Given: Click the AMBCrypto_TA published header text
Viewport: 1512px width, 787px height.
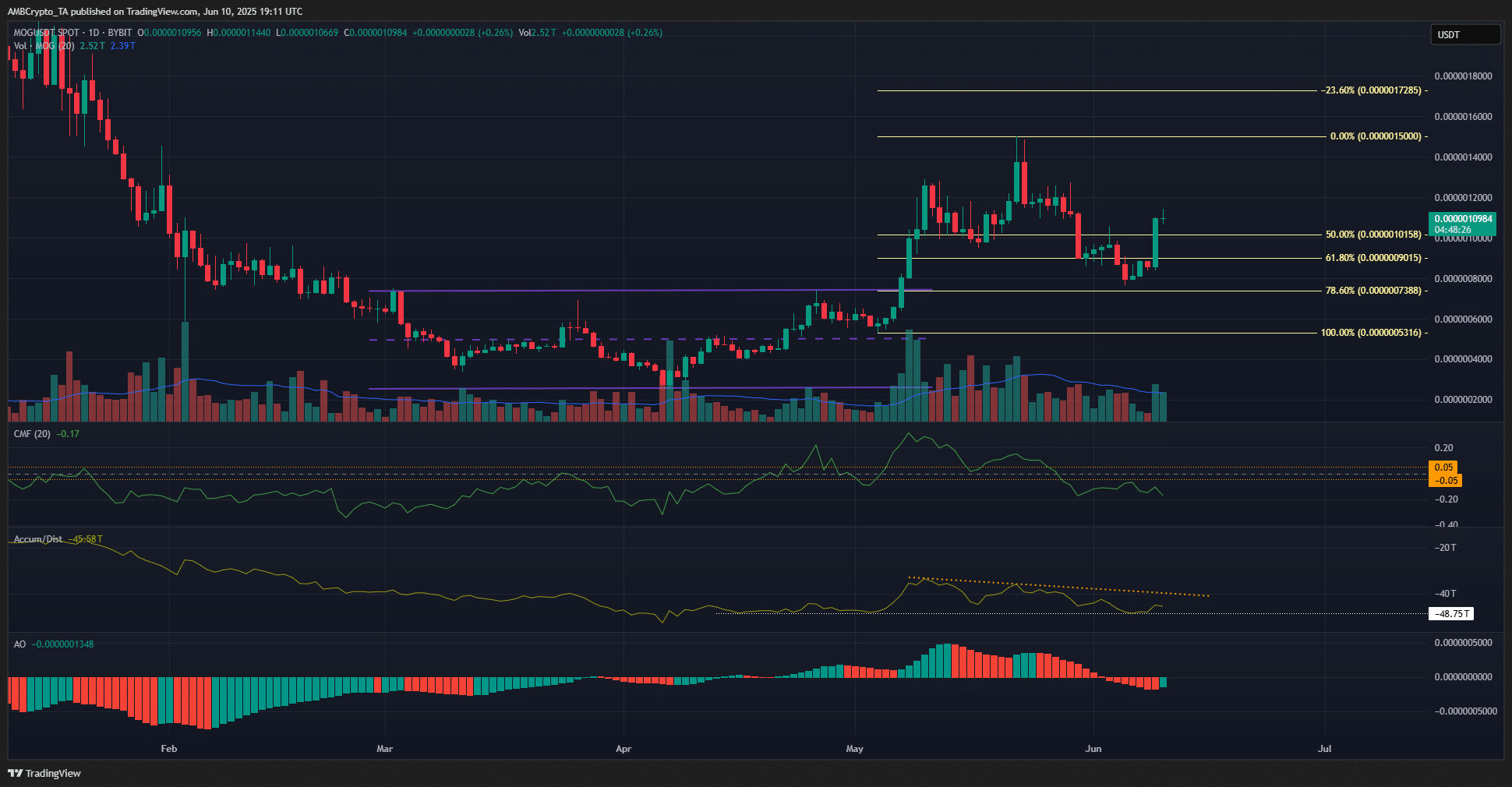Looking at the screenshot, I should coord(155,12).
